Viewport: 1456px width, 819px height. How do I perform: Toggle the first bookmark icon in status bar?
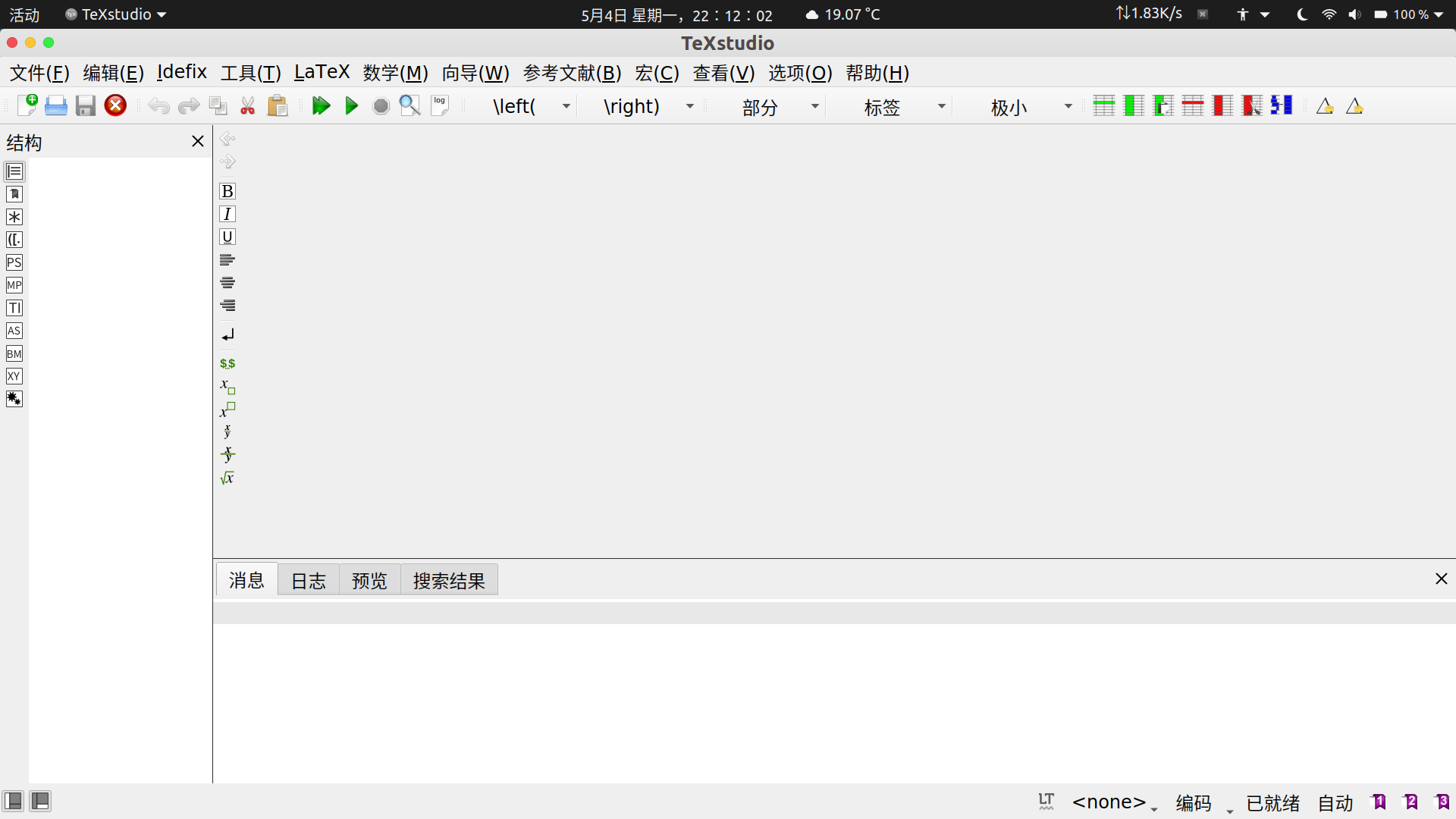point(1379,802)
